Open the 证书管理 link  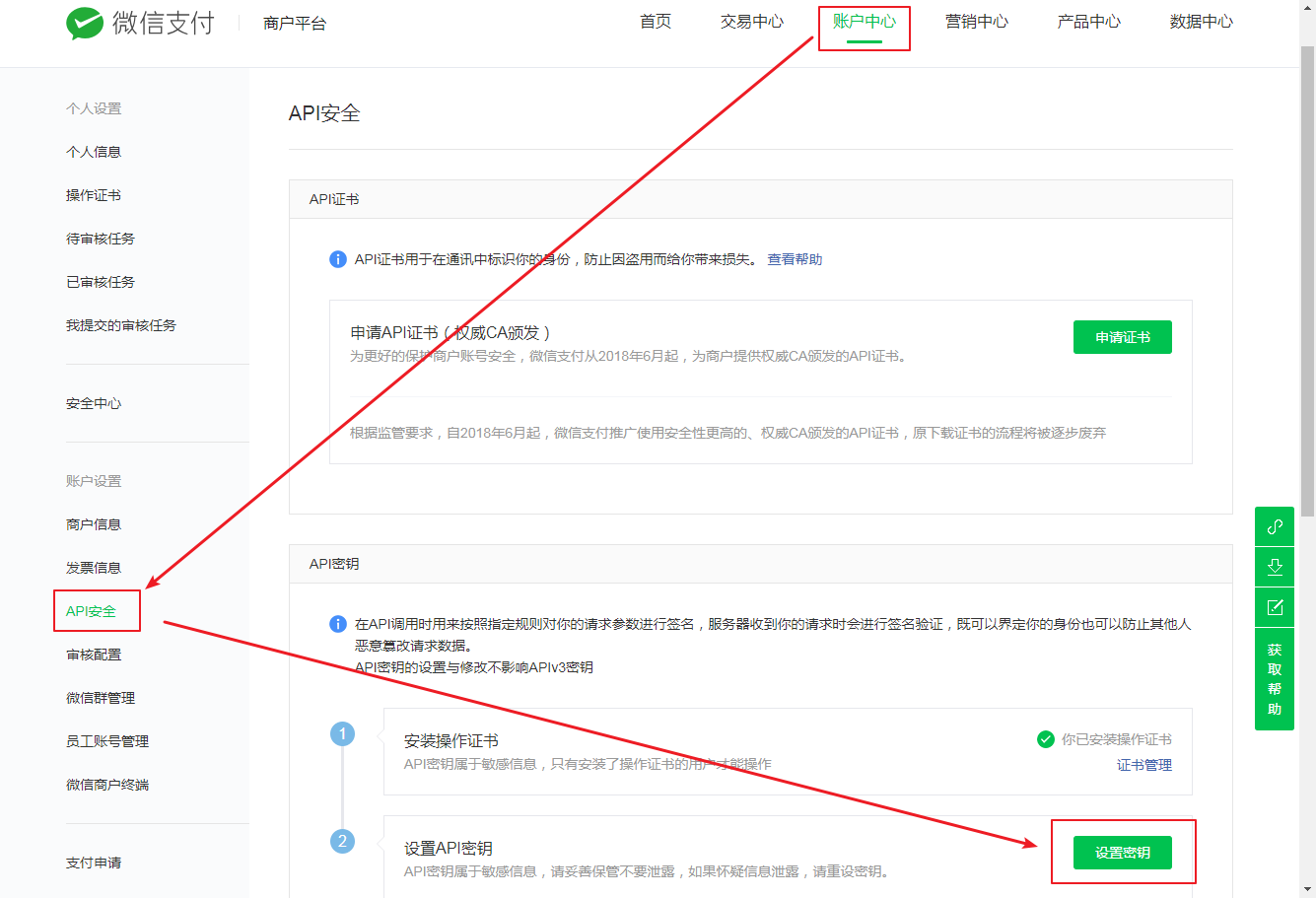(1144, 765)
